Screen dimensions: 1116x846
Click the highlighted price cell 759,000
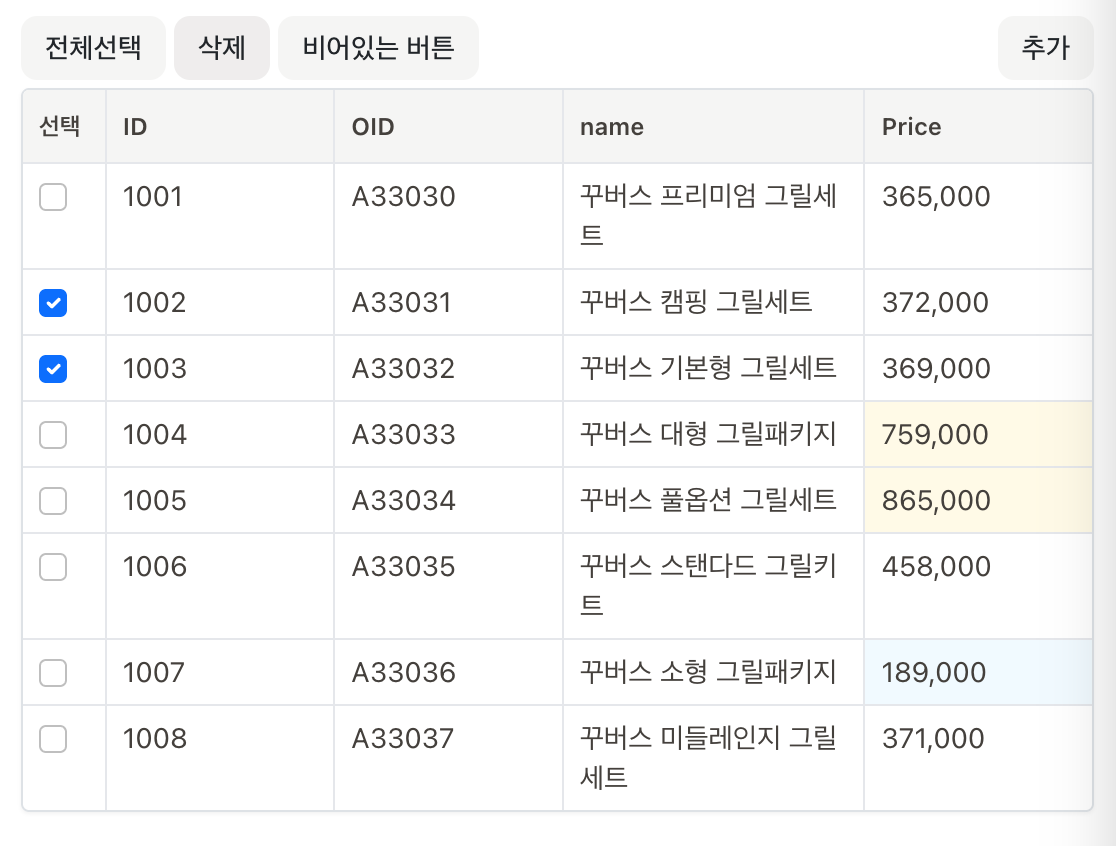click(935, 435)
